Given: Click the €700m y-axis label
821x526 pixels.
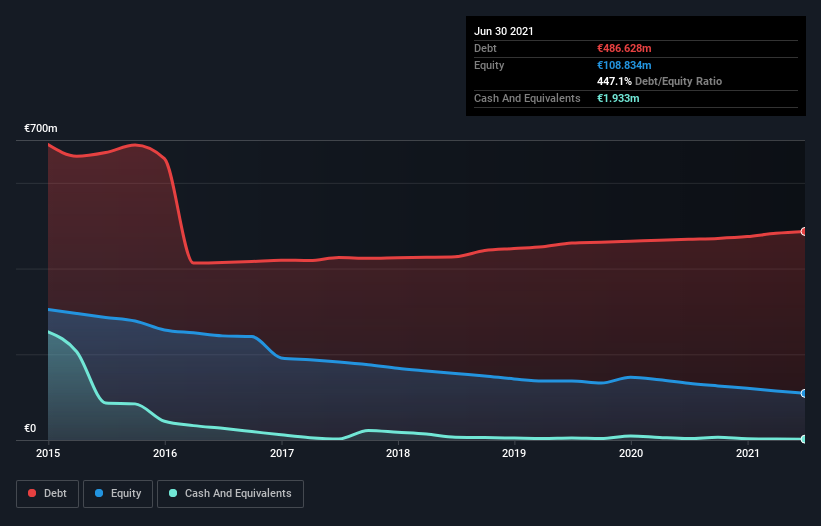Looking at the screenshot, I should pos(41,128).
